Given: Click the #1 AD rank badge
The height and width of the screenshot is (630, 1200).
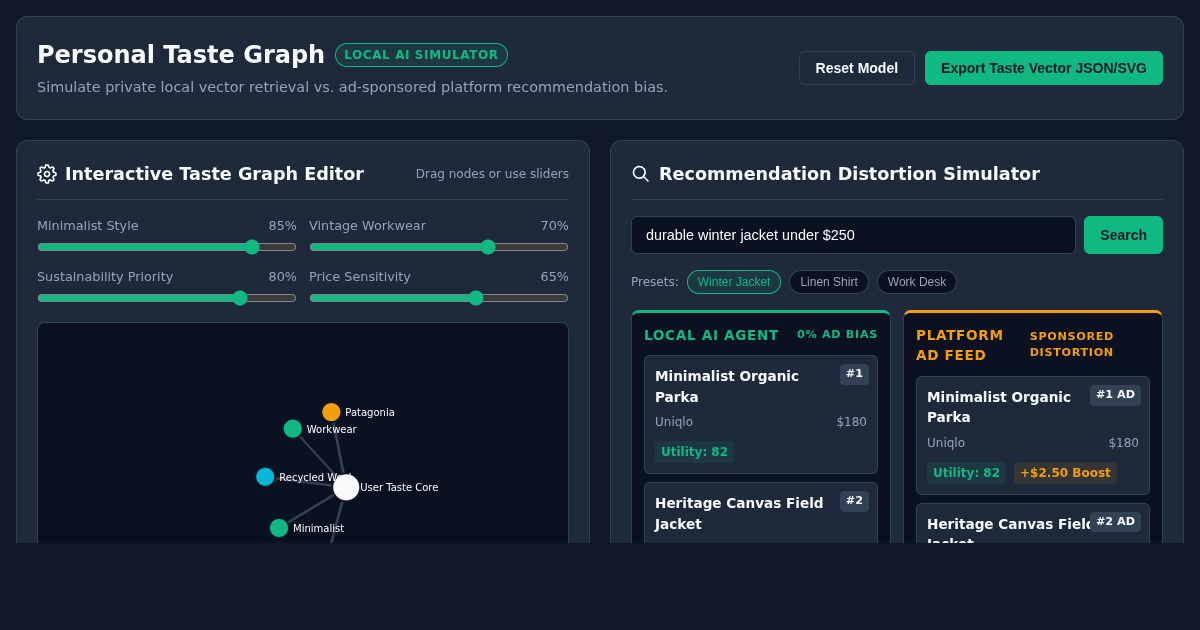Looking at the screenshot, I should (x=1115, y=395).
